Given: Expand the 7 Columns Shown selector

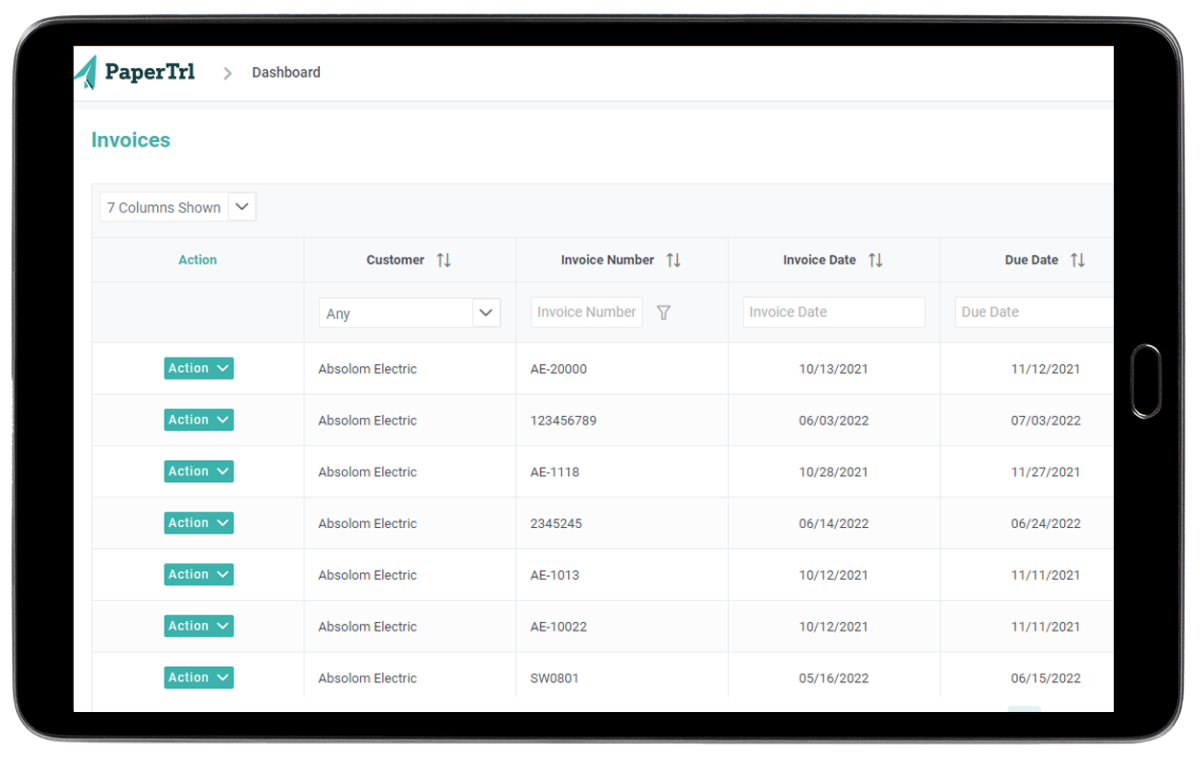Looking at the screenshot, I should tap(242, 206).
